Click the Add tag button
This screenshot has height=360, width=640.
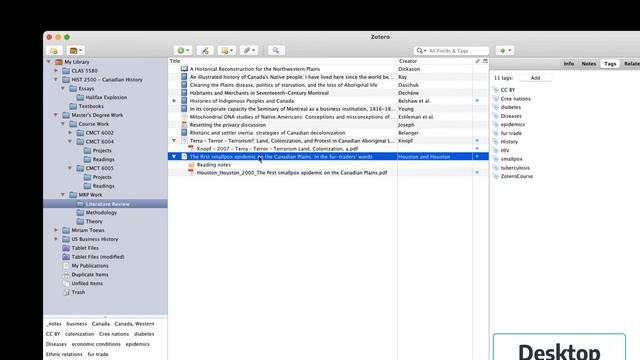[535, 78]
